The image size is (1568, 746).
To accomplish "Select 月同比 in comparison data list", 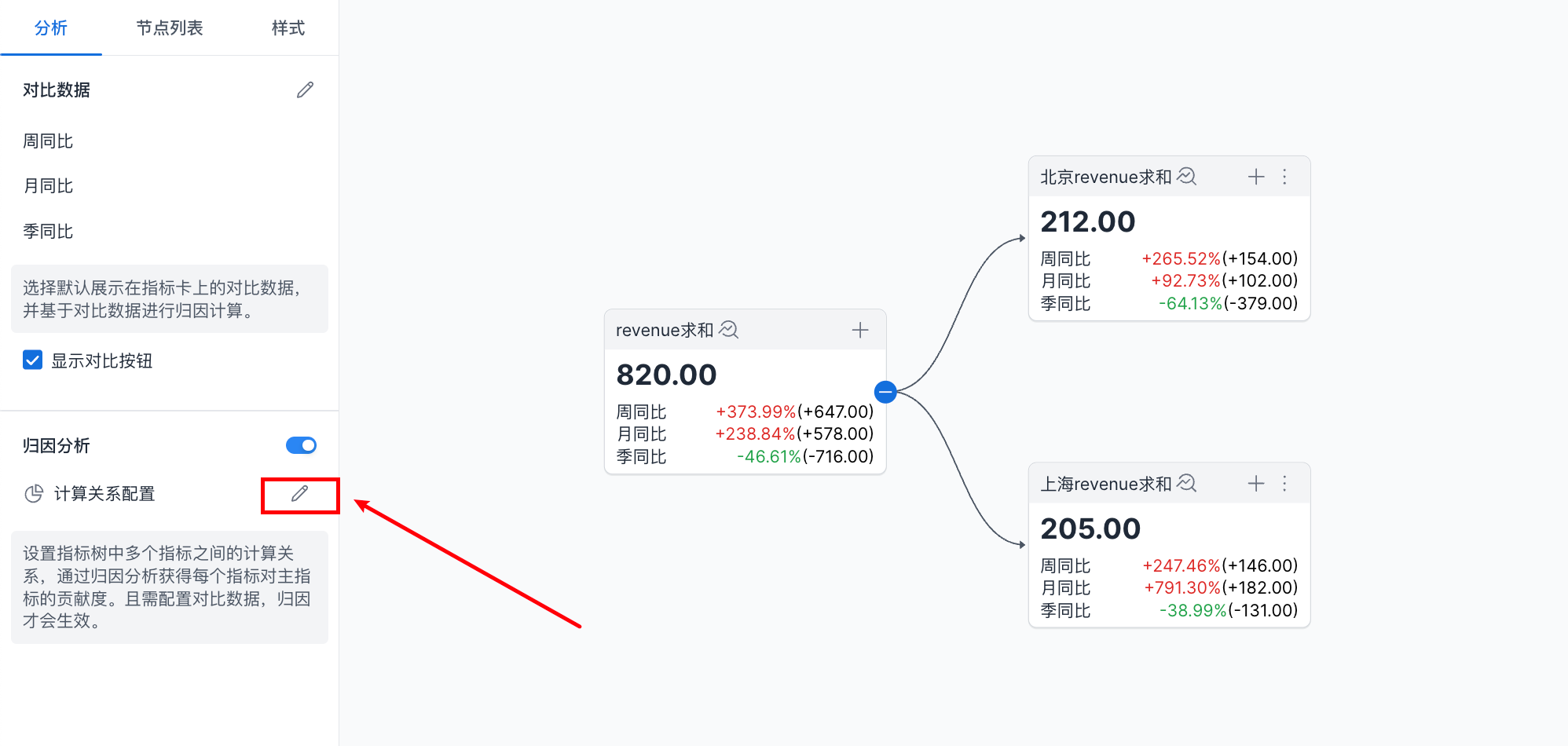I will tap(48, 186).
